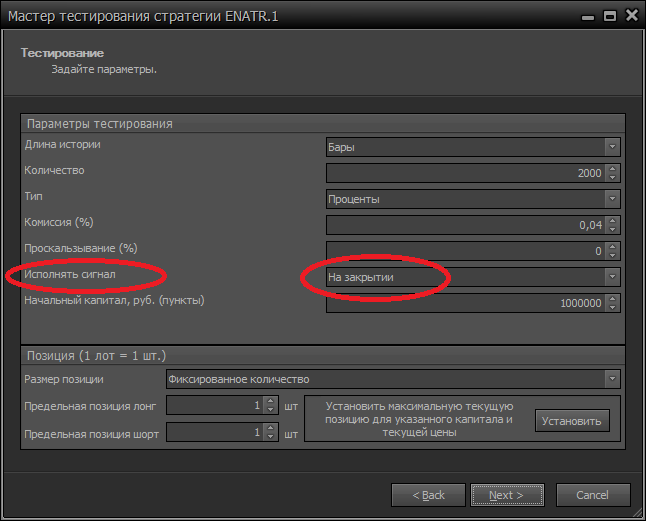Increase Количество value with up arrow
The width and height of the screenshot is (646, 521).
click(613, 169)
